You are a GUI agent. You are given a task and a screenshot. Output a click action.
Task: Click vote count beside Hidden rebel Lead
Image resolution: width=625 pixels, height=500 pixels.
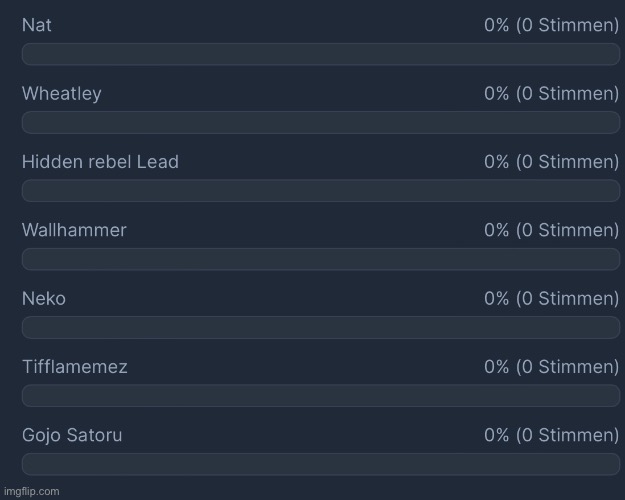point(552,162)
